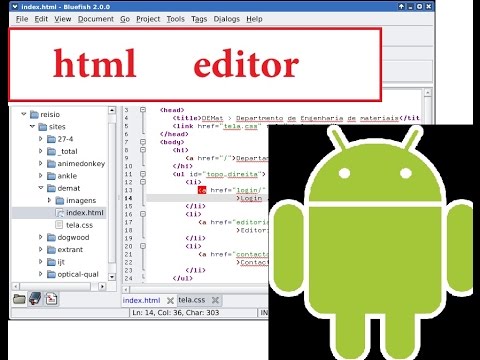Fold the body block at line 7
480x360 pixels.
(143, 142)
